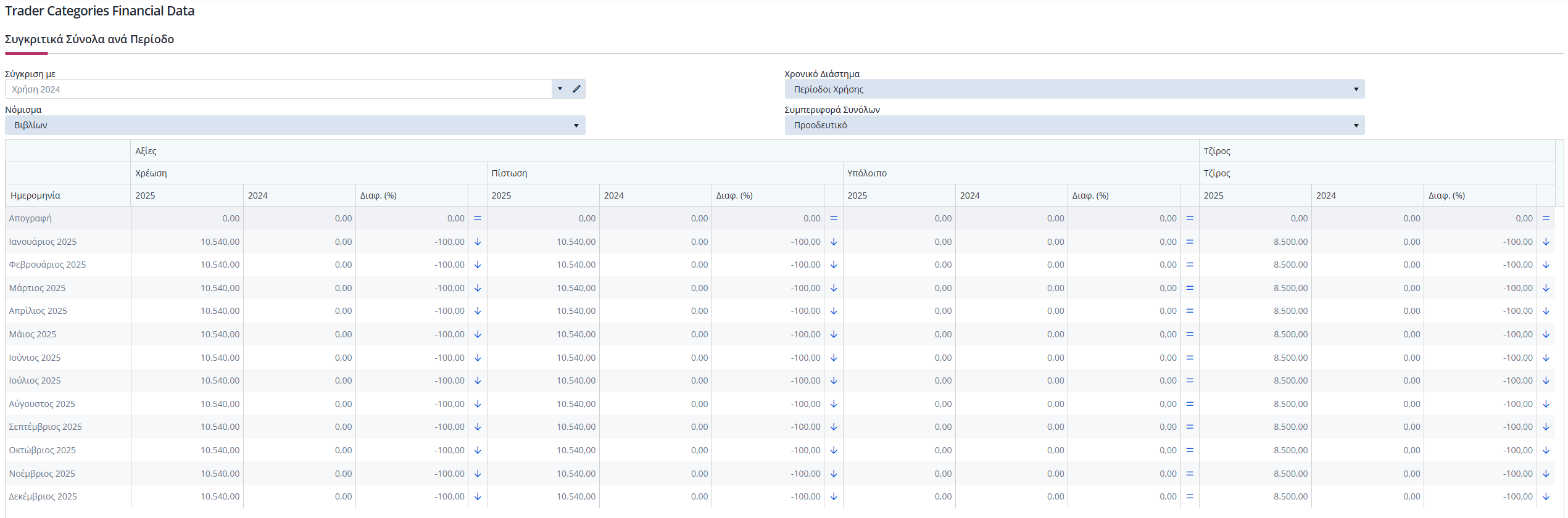Screen dimensions: 1568x518
Task: Click the Χρέωση down arrow for Φεβρουάριος 2025
Action: click(478, 265)
